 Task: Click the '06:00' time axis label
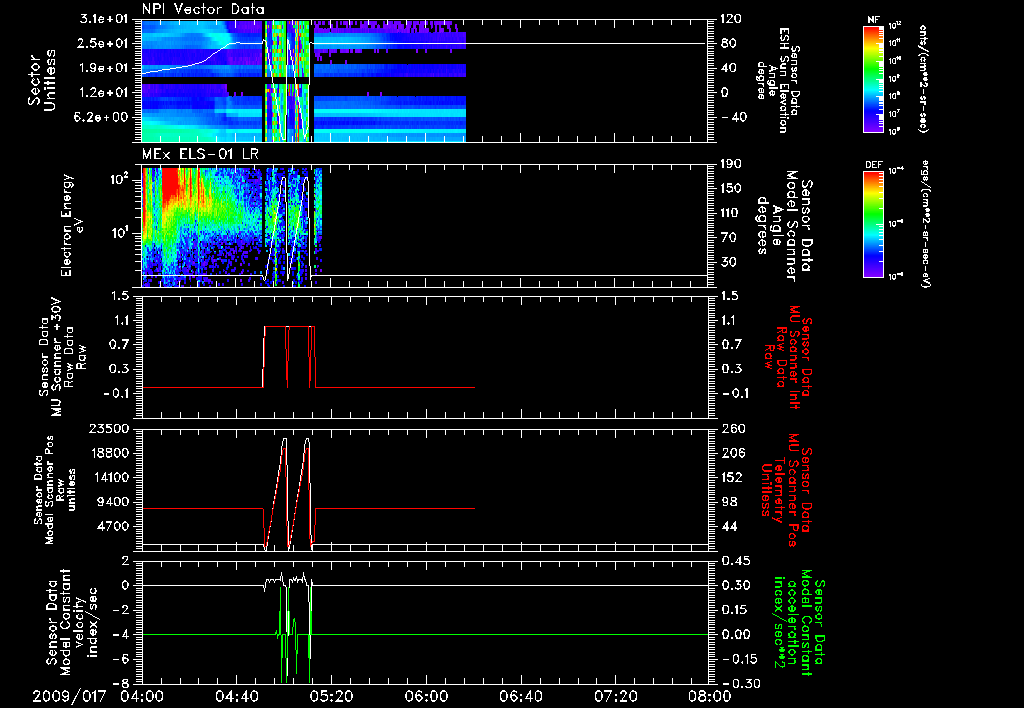click(x=426, y=697)
